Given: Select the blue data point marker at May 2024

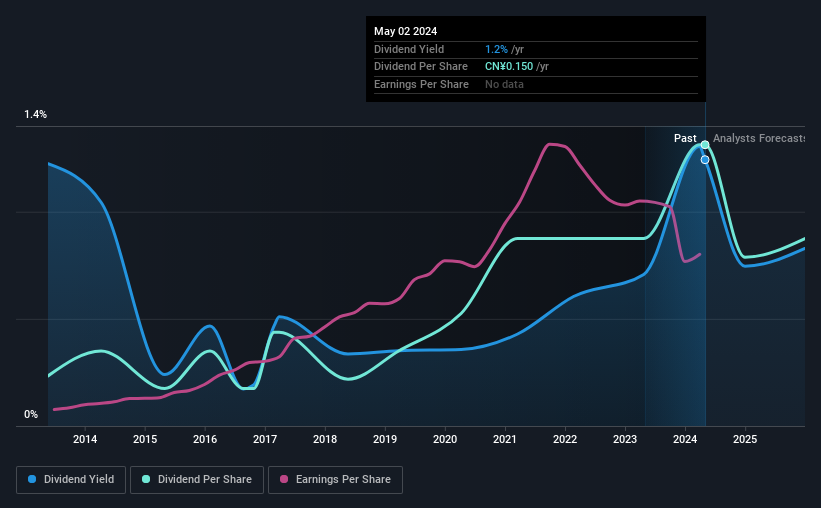Looking at the screenshot, I should pyautogui.click(x=705, y=160).
